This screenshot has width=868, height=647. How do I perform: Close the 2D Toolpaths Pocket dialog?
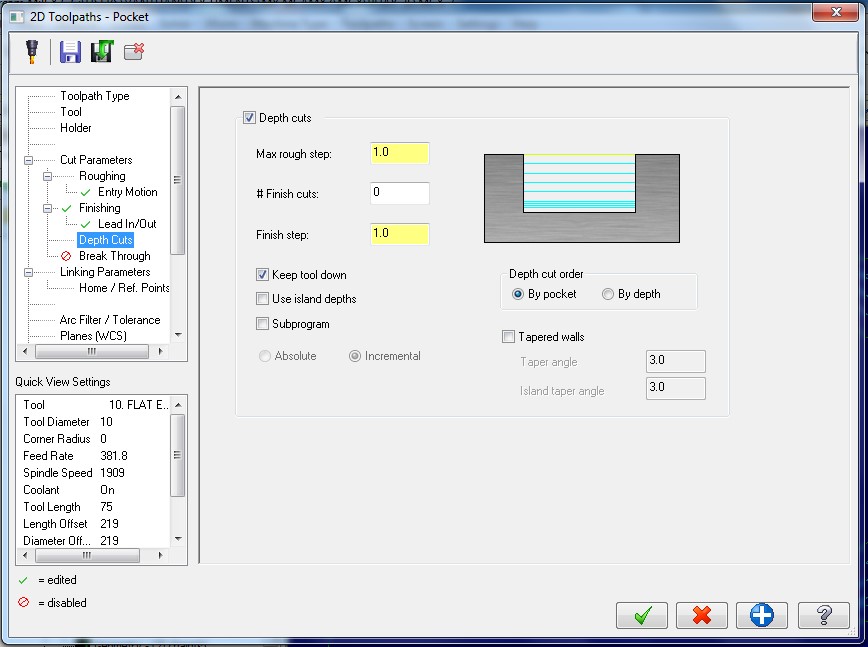tap(835, 12)
